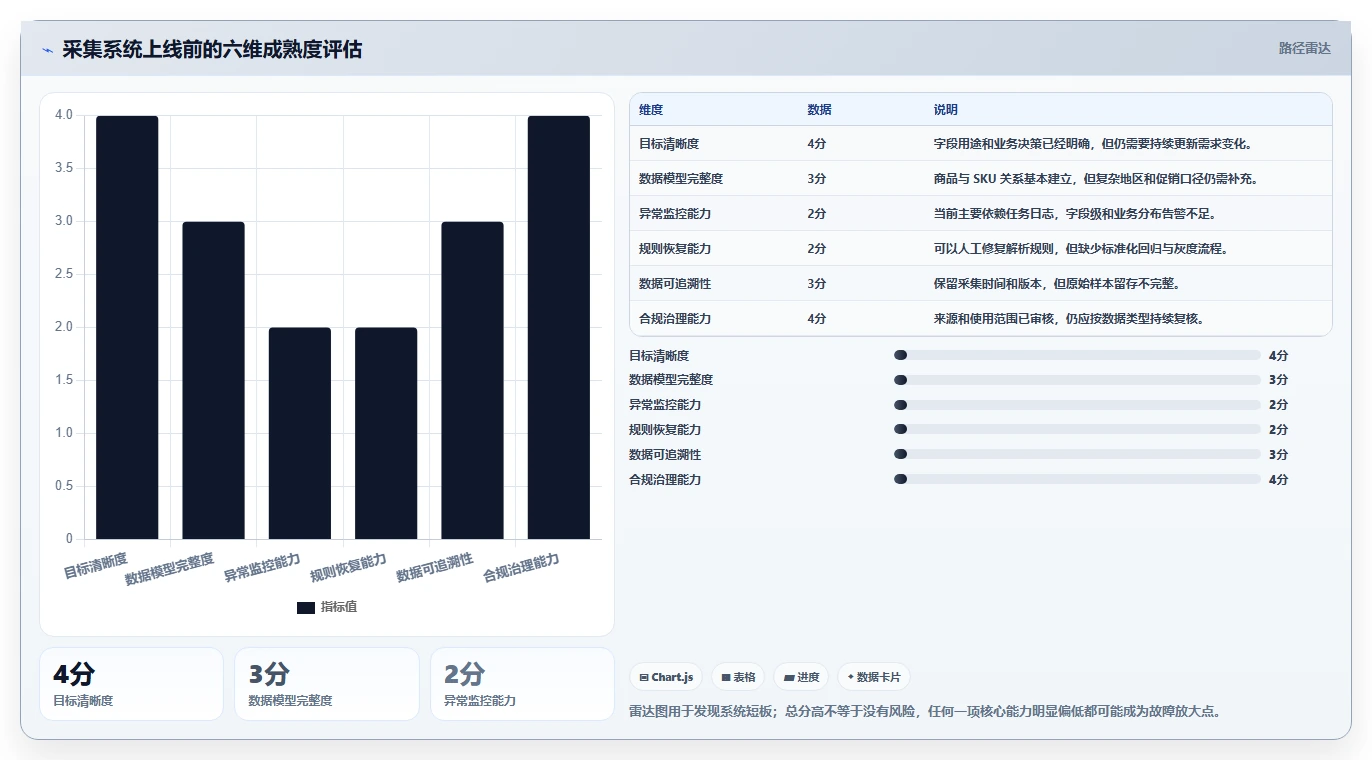The width and height of the screenshot is (1372, 760).
Task: Click the 异常监控能力 x-axis label
Action: coord(262,568)
